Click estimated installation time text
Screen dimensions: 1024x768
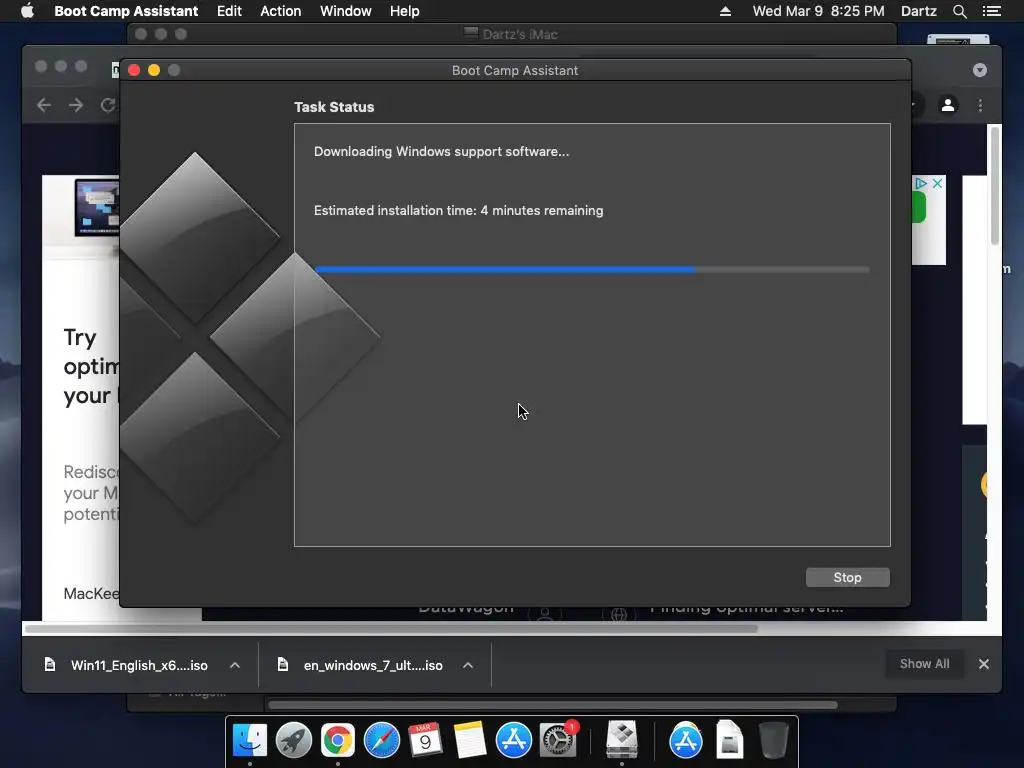(x=458, y=210)
